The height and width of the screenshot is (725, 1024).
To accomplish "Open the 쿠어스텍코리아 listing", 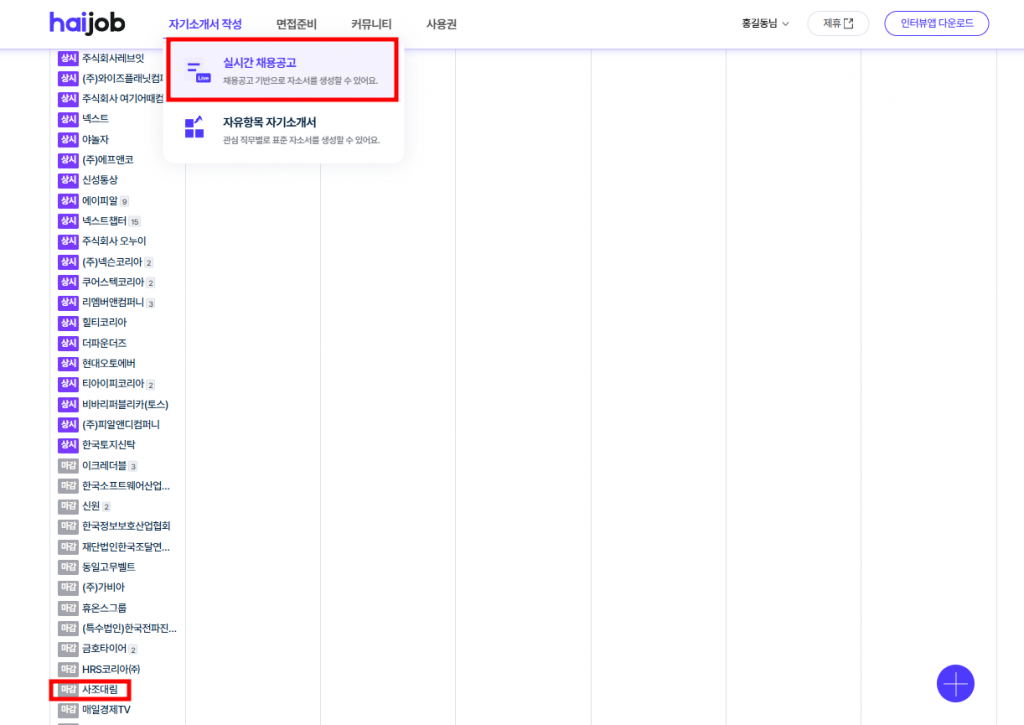I will coord(113,282).
